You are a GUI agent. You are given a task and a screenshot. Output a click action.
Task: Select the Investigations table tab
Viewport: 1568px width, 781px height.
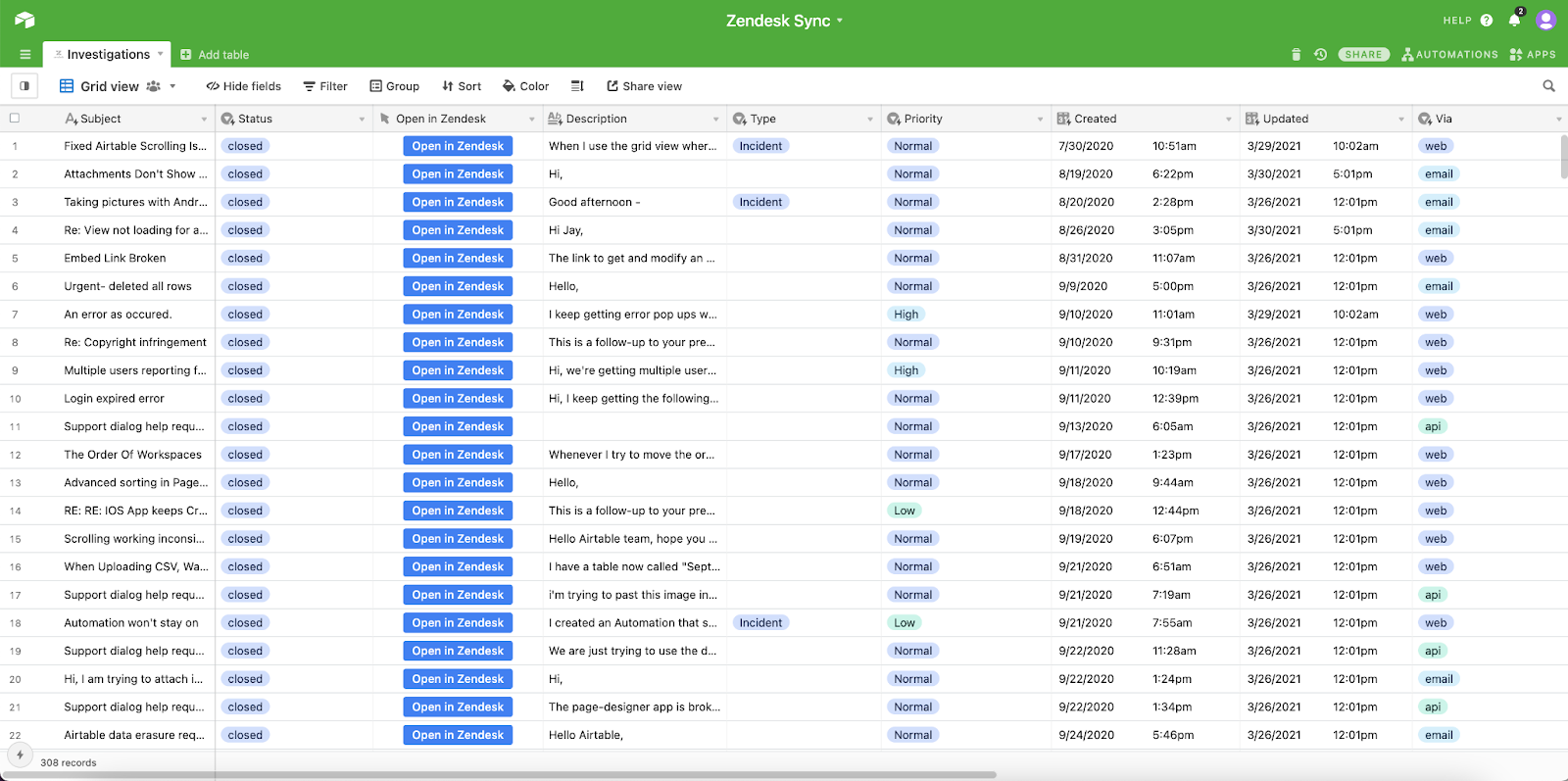point(108,55)
